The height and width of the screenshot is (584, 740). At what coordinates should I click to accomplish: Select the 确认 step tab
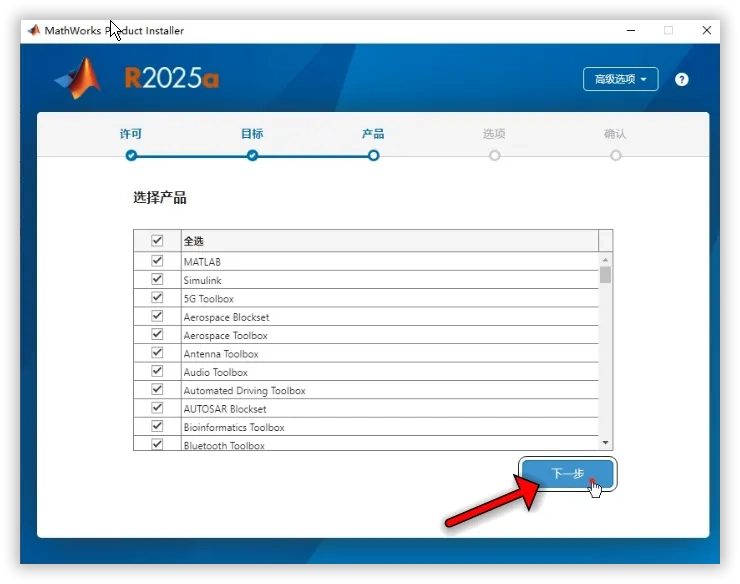pos(615,134)
